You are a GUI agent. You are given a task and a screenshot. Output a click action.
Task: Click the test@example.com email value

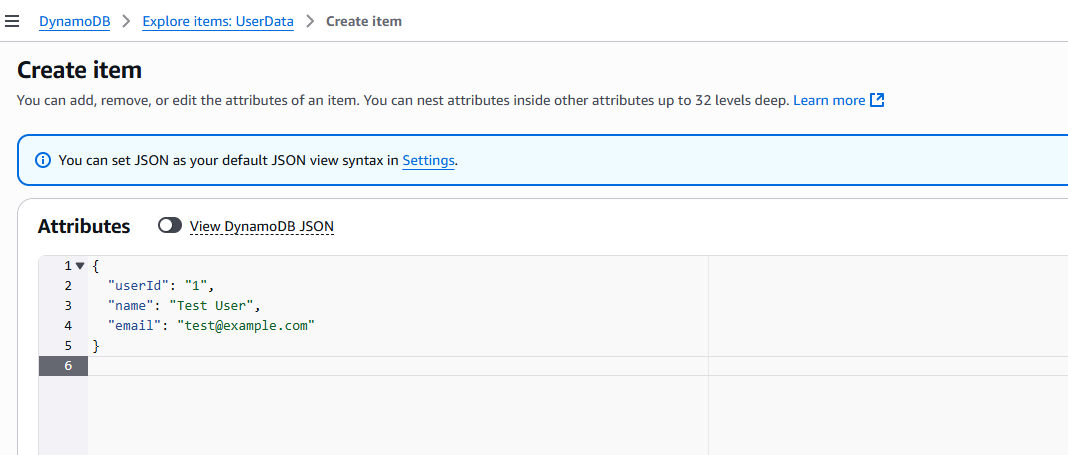246,326
